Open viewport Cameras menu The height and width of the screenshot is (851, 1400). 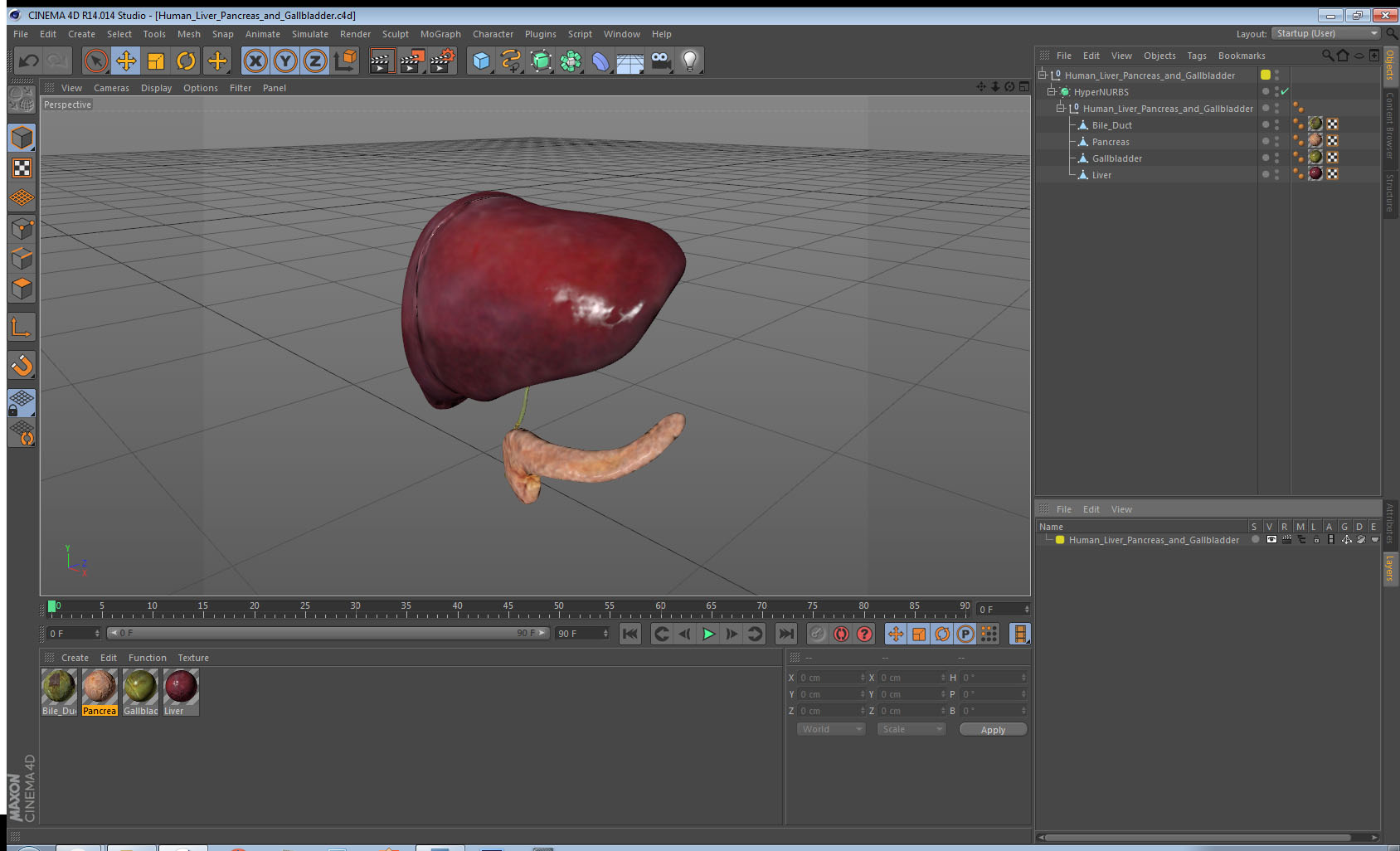[111, 88]
